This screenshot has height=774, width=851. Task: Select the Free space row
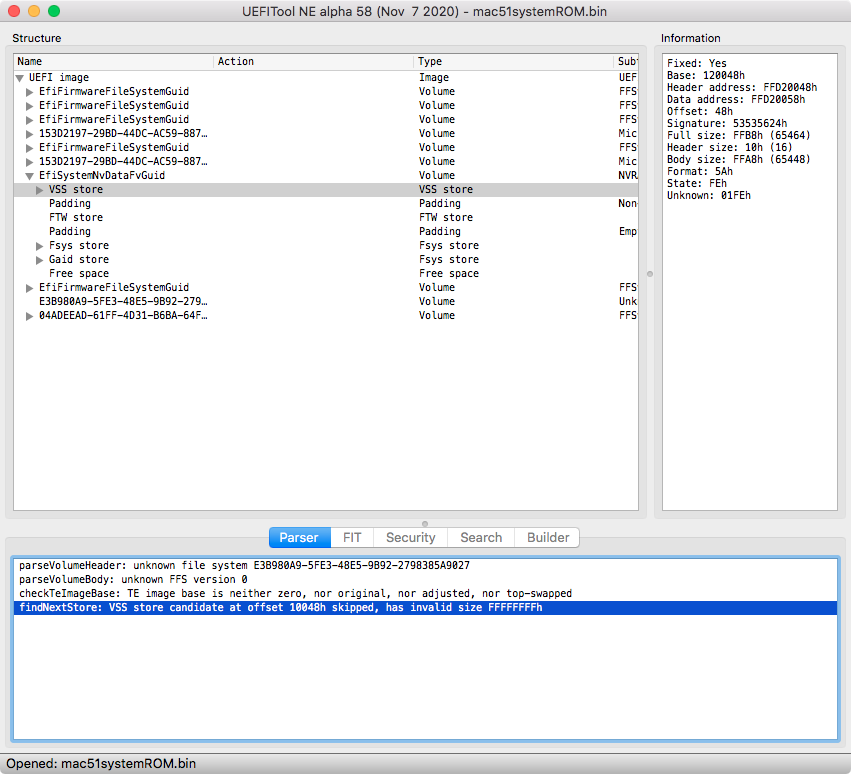point(326,274)
